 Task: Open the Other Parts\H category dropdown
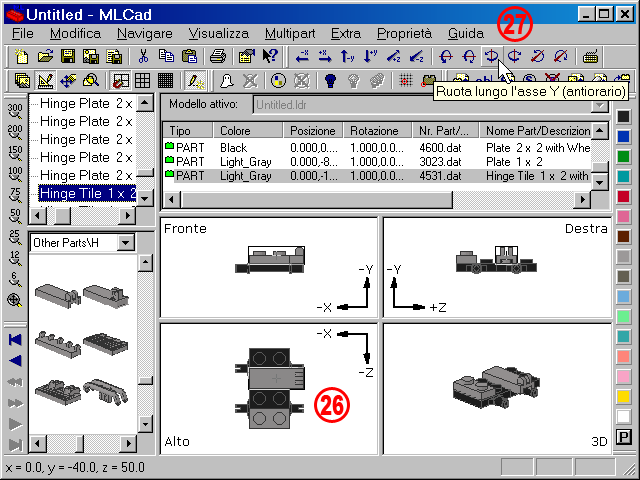pyautogui.click(x=125, y=243)
